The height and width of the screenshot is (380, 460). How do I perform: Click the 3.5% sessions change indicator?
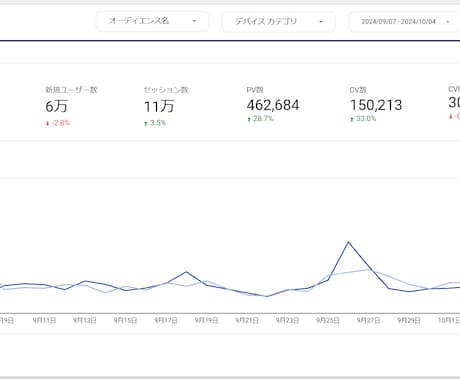point(155,123)
